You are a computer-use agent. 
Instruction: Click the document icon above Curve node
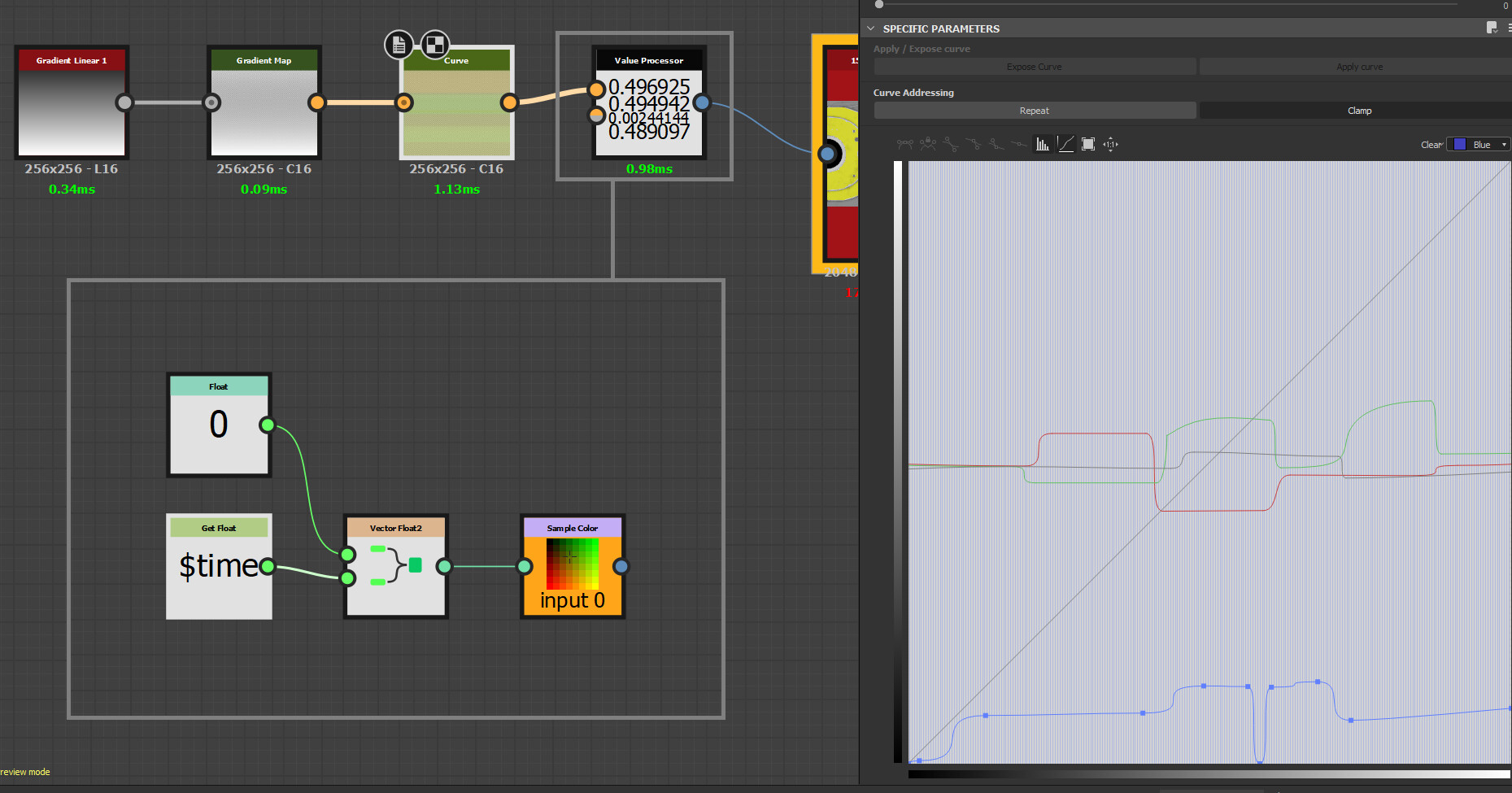click(x=399, y=45)
